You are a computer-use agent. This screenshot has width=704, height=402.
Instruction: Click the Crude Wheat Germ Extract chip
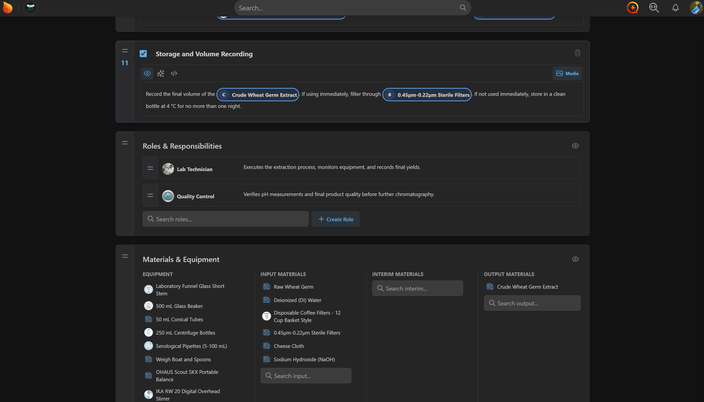258,94
